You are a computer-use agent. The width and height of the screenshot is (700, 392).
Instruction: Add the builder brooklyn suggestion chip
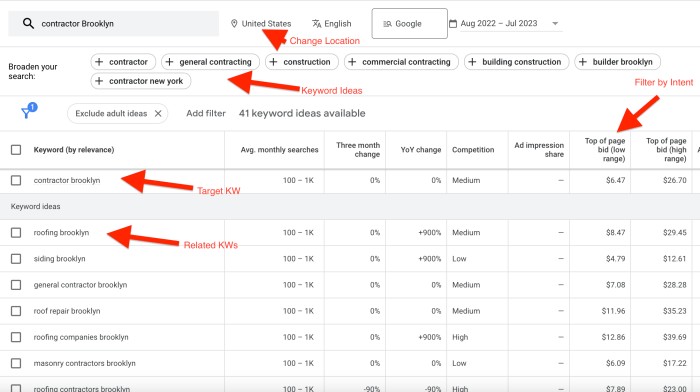tap(617, 62)
